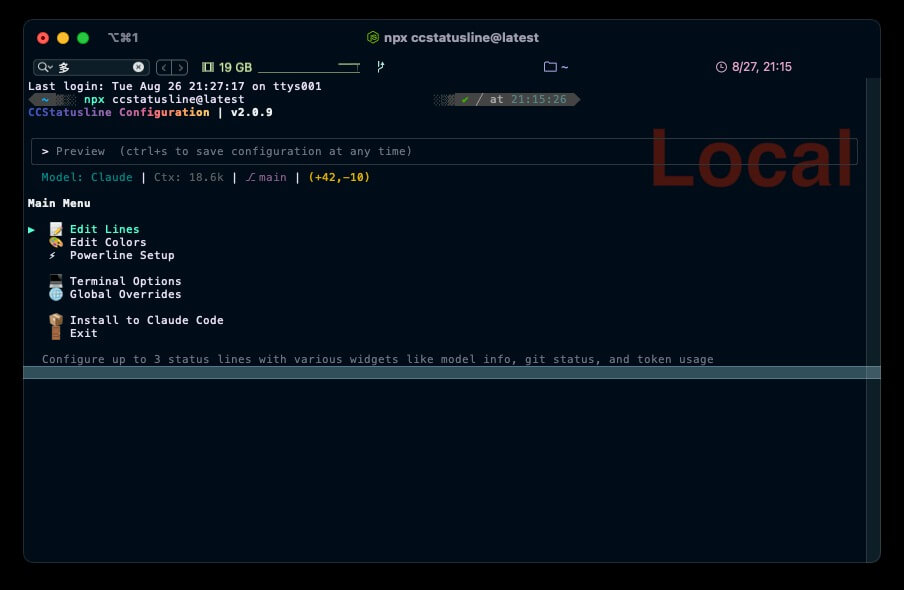Select the Terminal Options menu item
Screen dimensions: 904x590
pos(125,281)
